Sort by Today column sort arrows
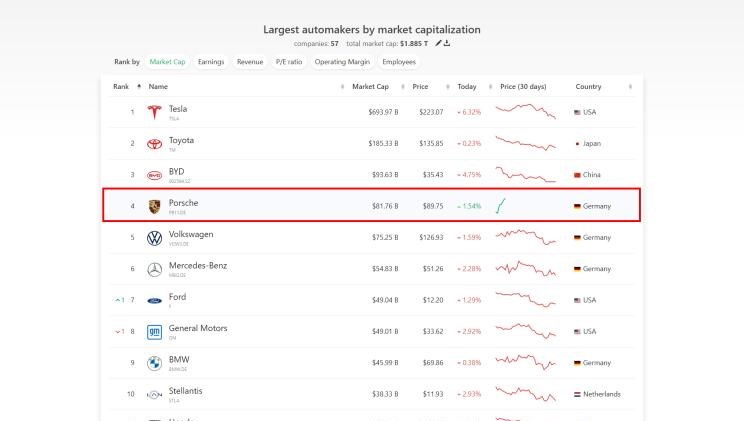 (491, 86)
